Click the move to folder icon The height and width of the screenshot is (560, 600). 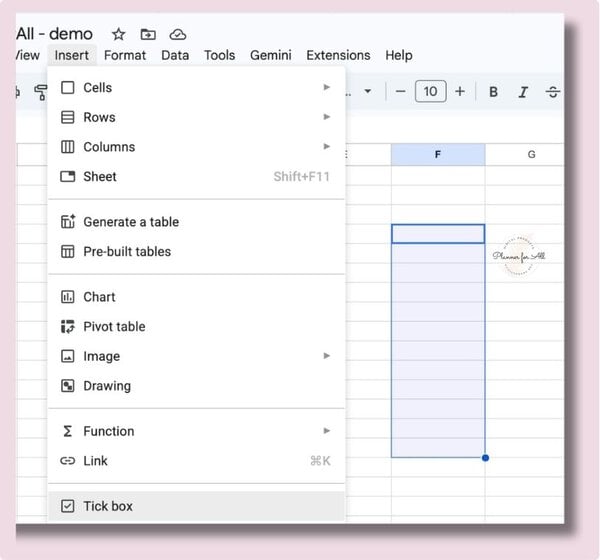(x=148, y=34)
